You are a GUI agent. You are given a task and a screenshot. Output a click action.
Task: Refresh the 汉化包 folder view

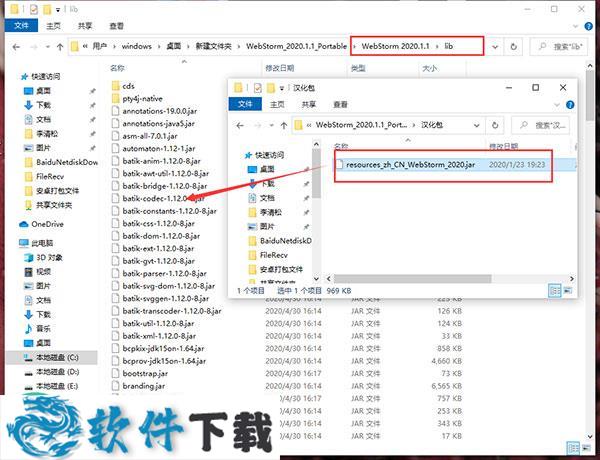(495, 125)
